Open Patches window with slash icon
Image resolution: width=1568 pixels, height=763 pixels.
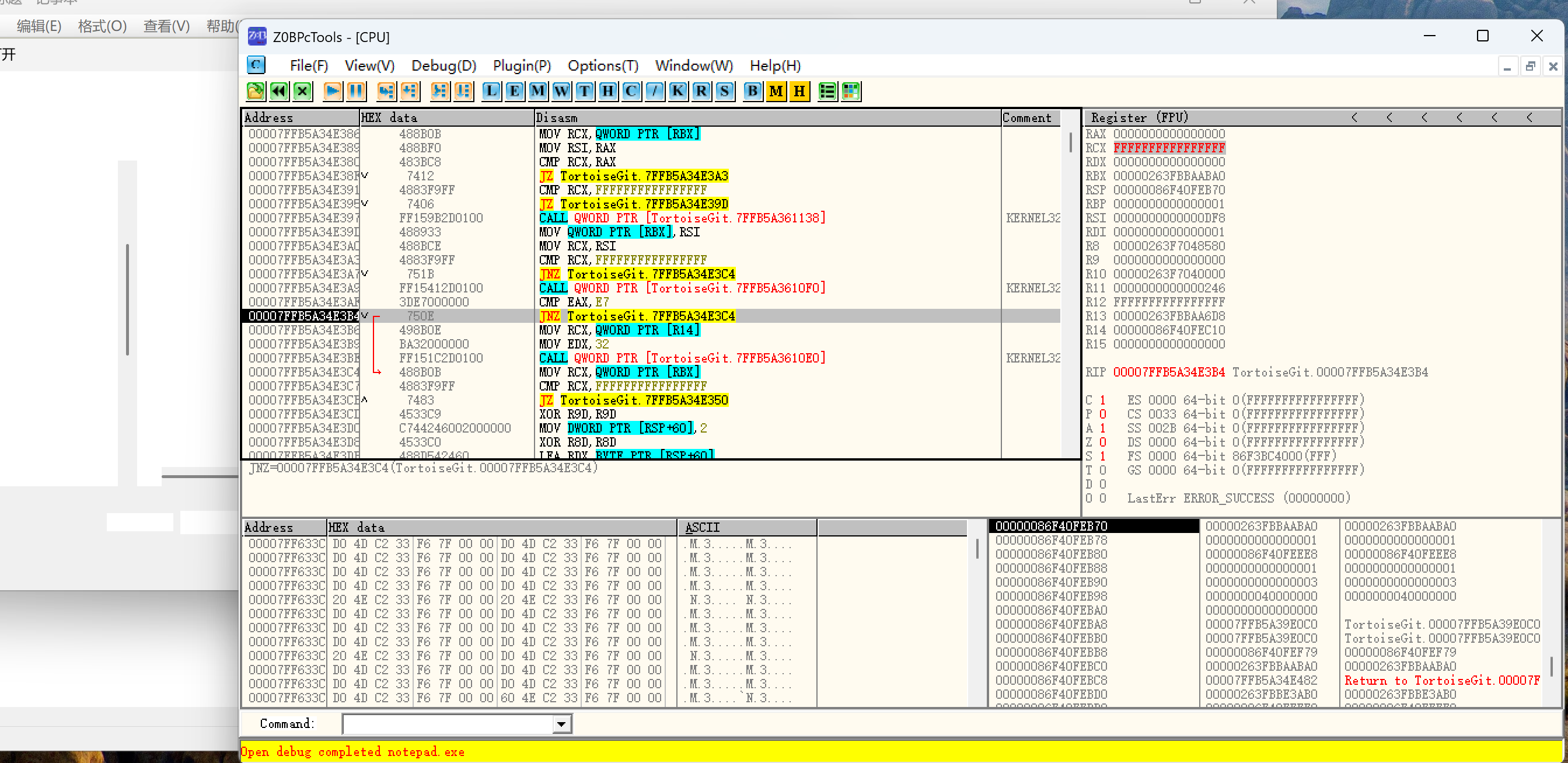(654, 91)
